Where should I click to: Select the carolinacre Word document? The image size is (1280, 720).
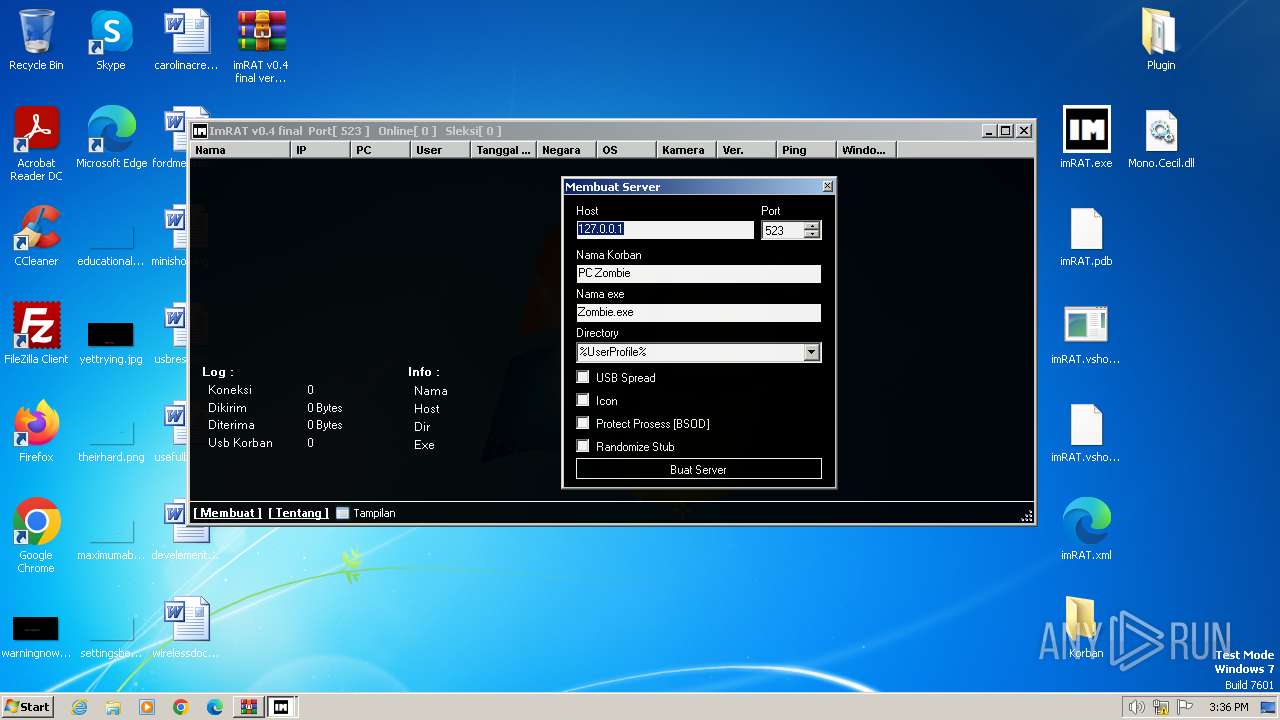(x=186, y=40)
